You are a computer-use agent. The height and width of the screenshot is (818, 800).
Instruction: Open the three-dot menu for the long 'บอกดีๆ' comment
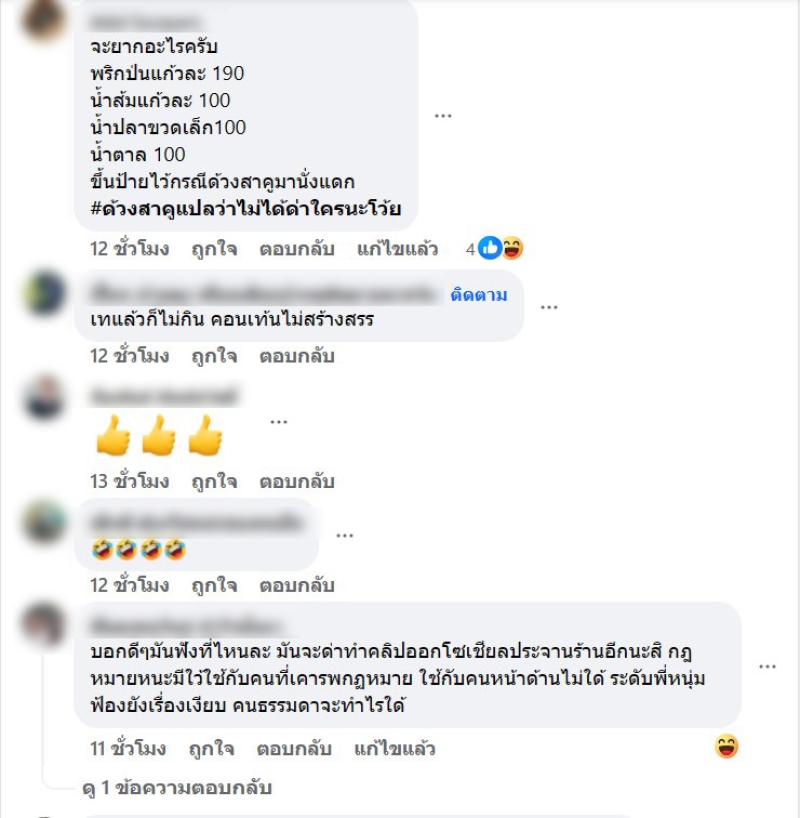pyautogui.click(x=767, y=667)
